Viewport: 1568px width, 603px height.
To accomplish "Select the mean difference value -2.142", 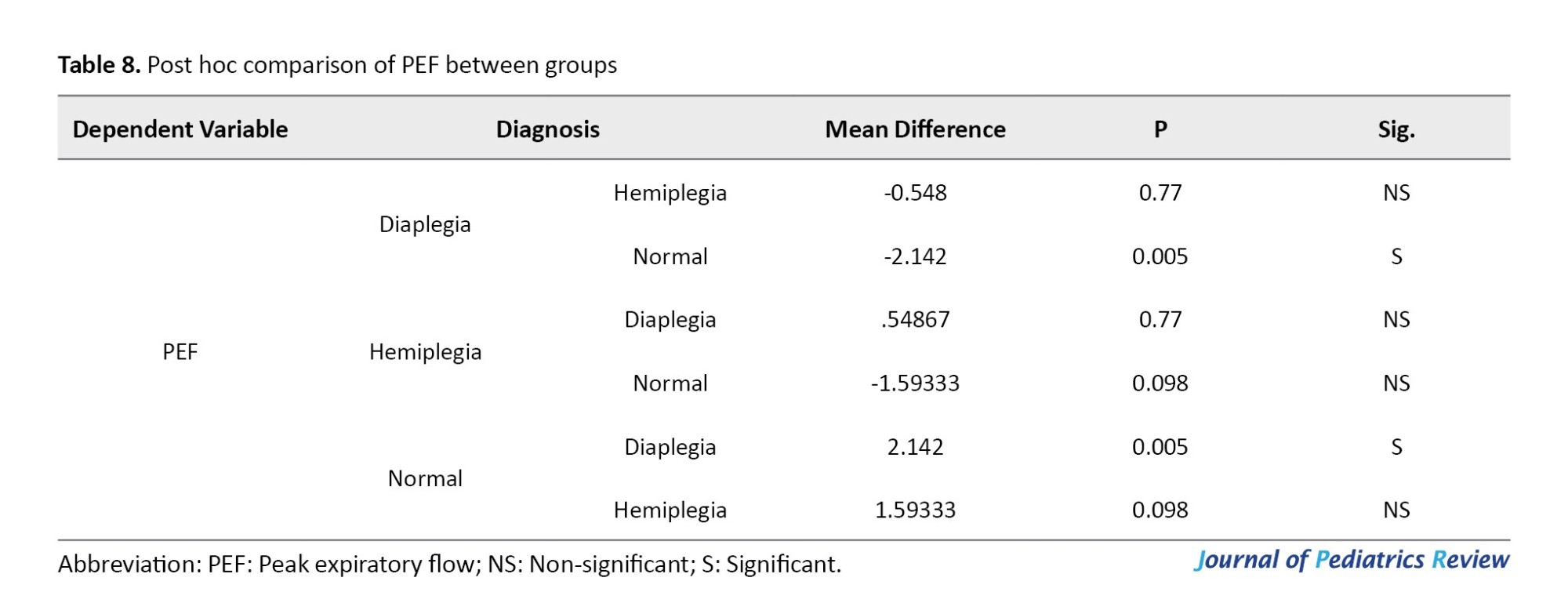I will (915, 256).
